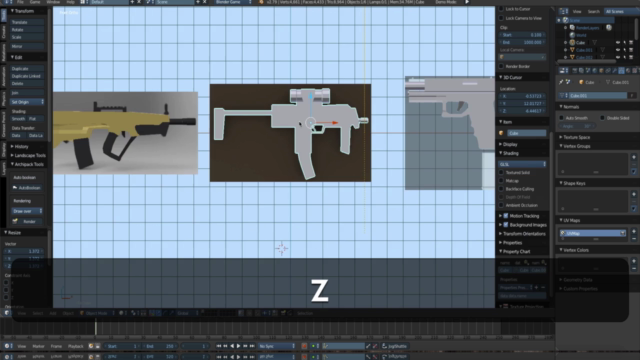Open the Object properties tab icon
Viewport: 640px width, 360px height.
coord(601,71)
